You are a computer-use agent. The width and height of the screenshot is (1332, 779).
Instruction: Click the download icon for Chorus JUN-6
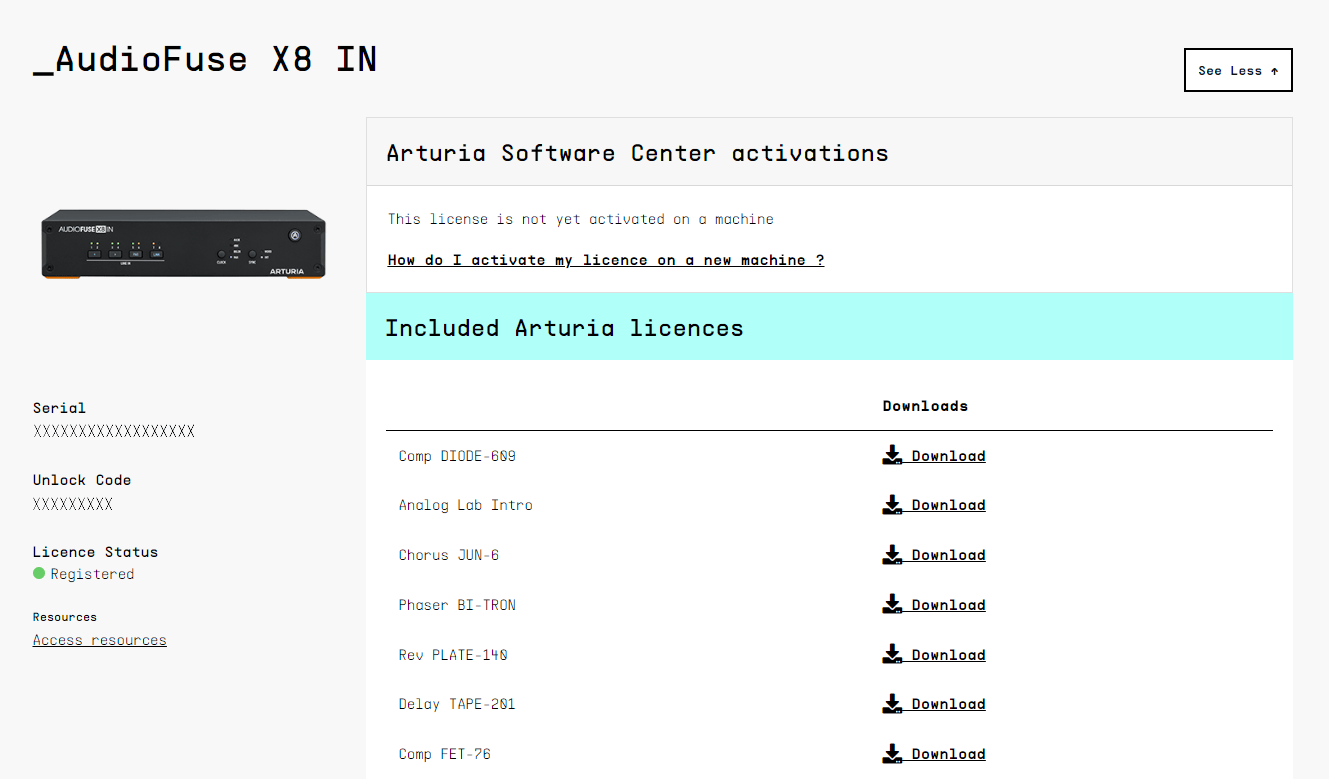pyautogui.click(x=892, y=555)
